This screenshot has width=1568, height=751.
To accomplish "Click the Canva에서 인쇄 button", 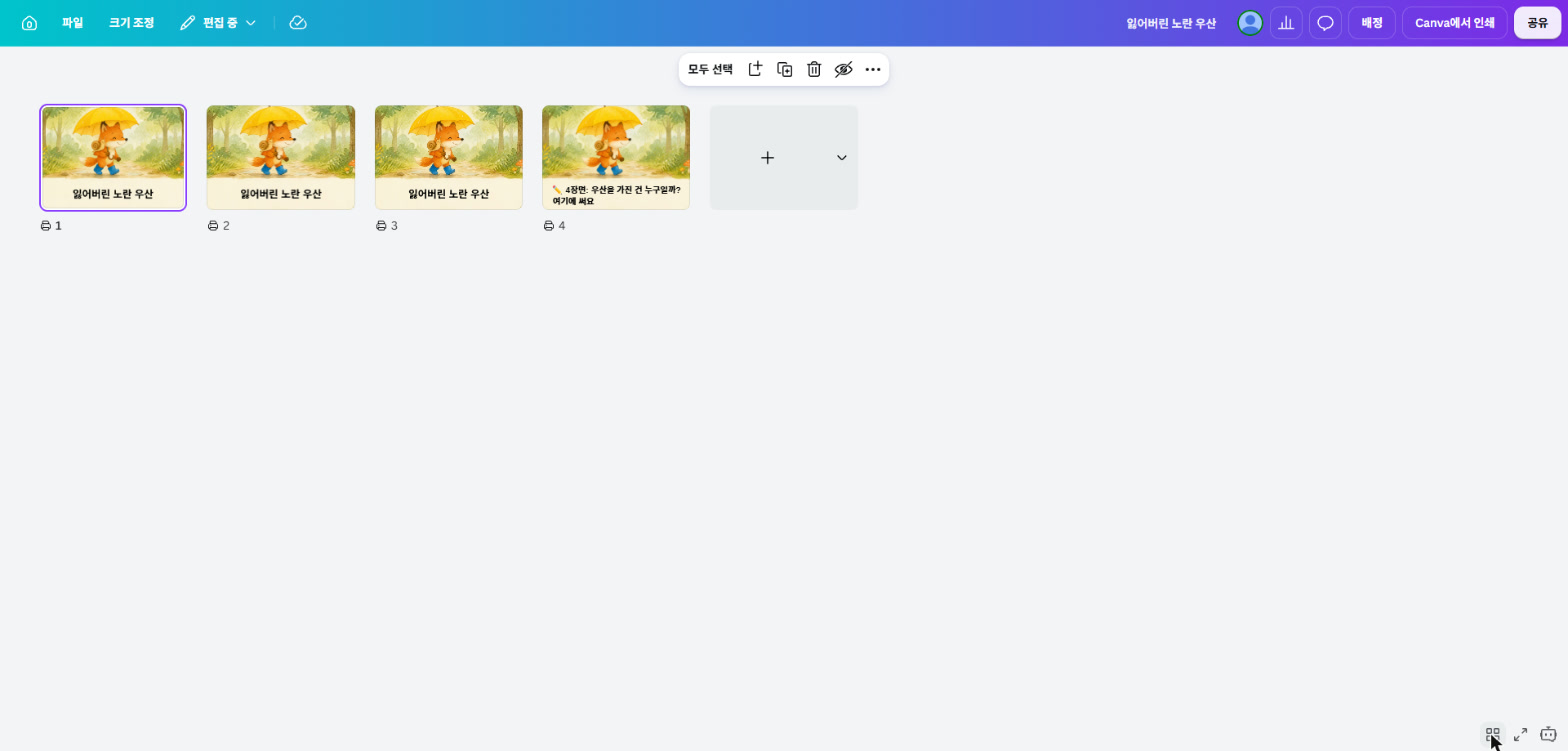I will [1454, 23].
